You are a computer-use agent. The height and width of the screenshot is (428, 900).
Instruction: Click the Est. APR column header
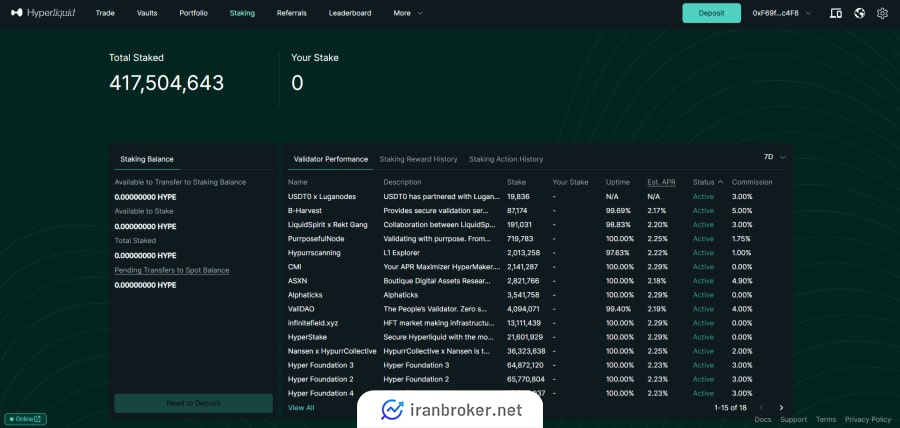[661, 182]
